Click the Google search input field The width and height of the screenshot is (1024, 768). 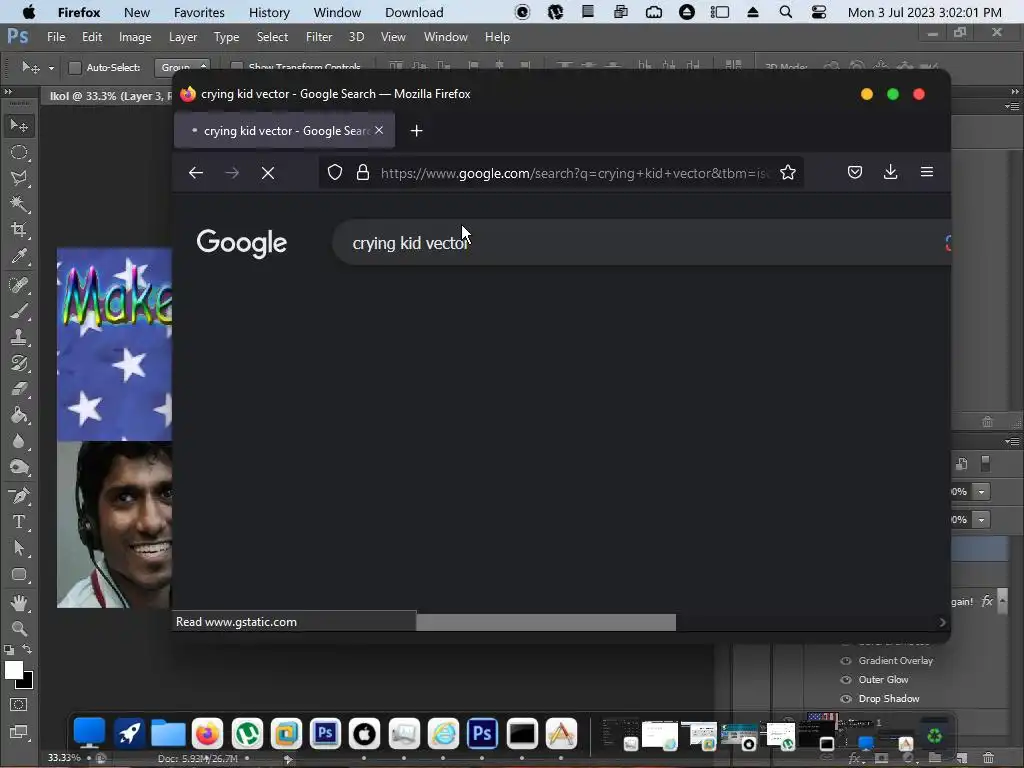click(x=641, y=243)
